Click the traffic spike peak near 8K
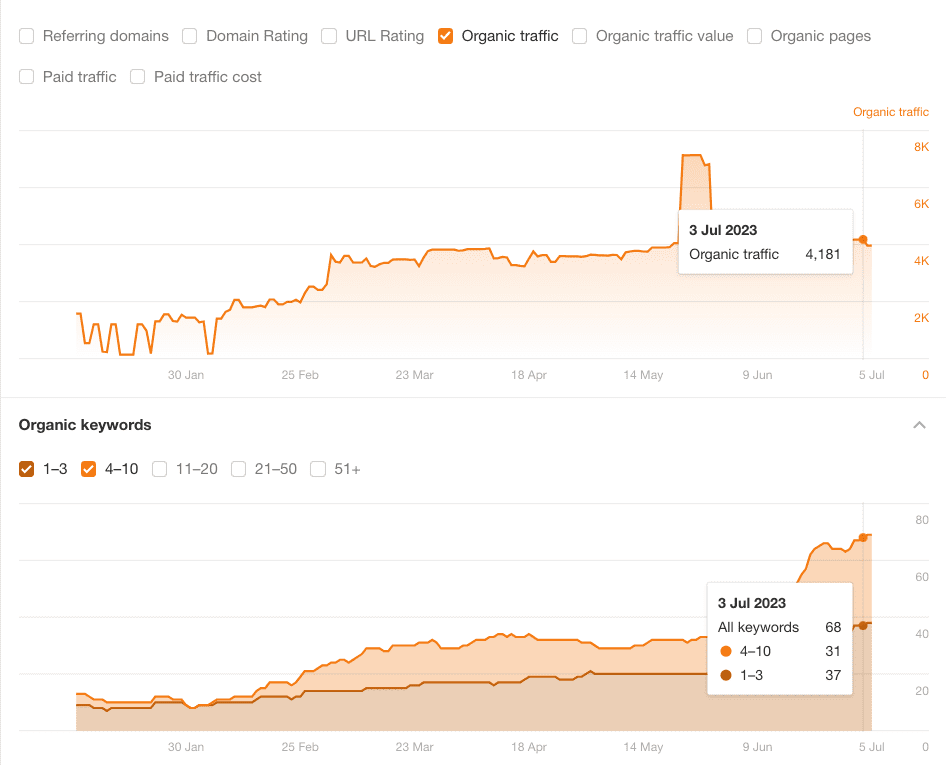The image size is (946, 765). [692, 156]
